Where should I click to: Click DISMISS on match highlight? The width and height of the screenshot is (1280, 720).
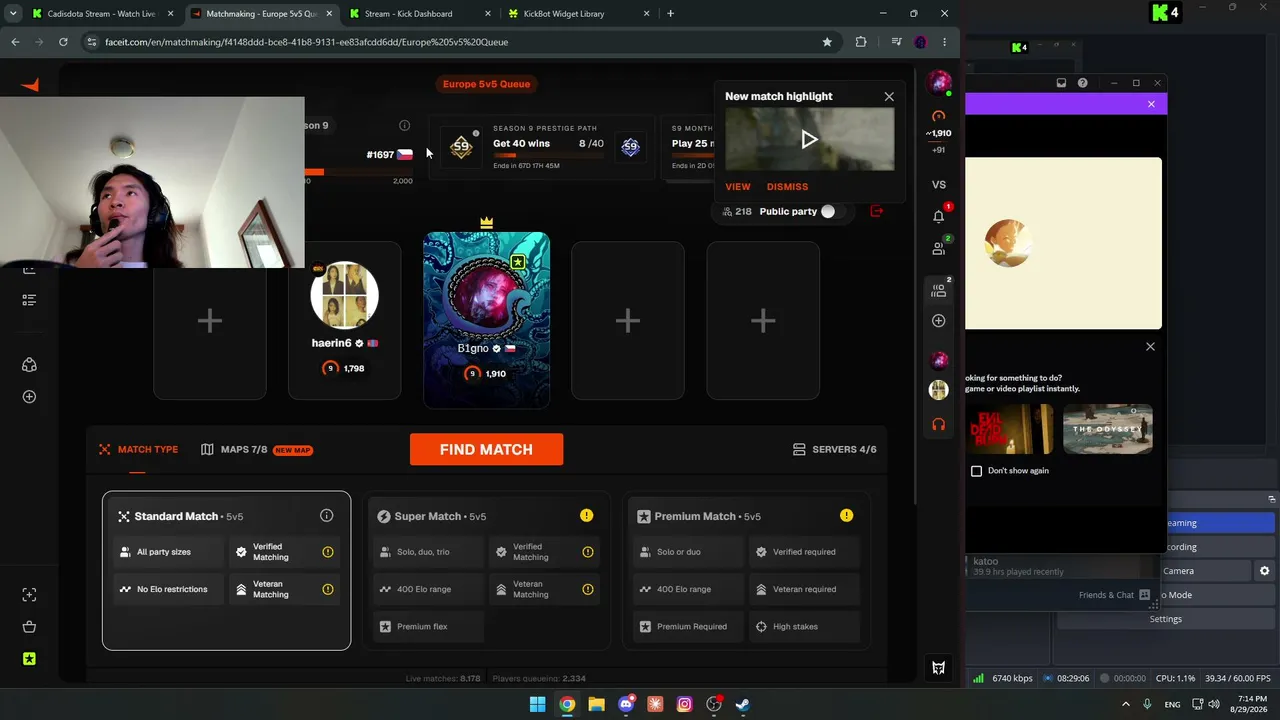point(787,187)
